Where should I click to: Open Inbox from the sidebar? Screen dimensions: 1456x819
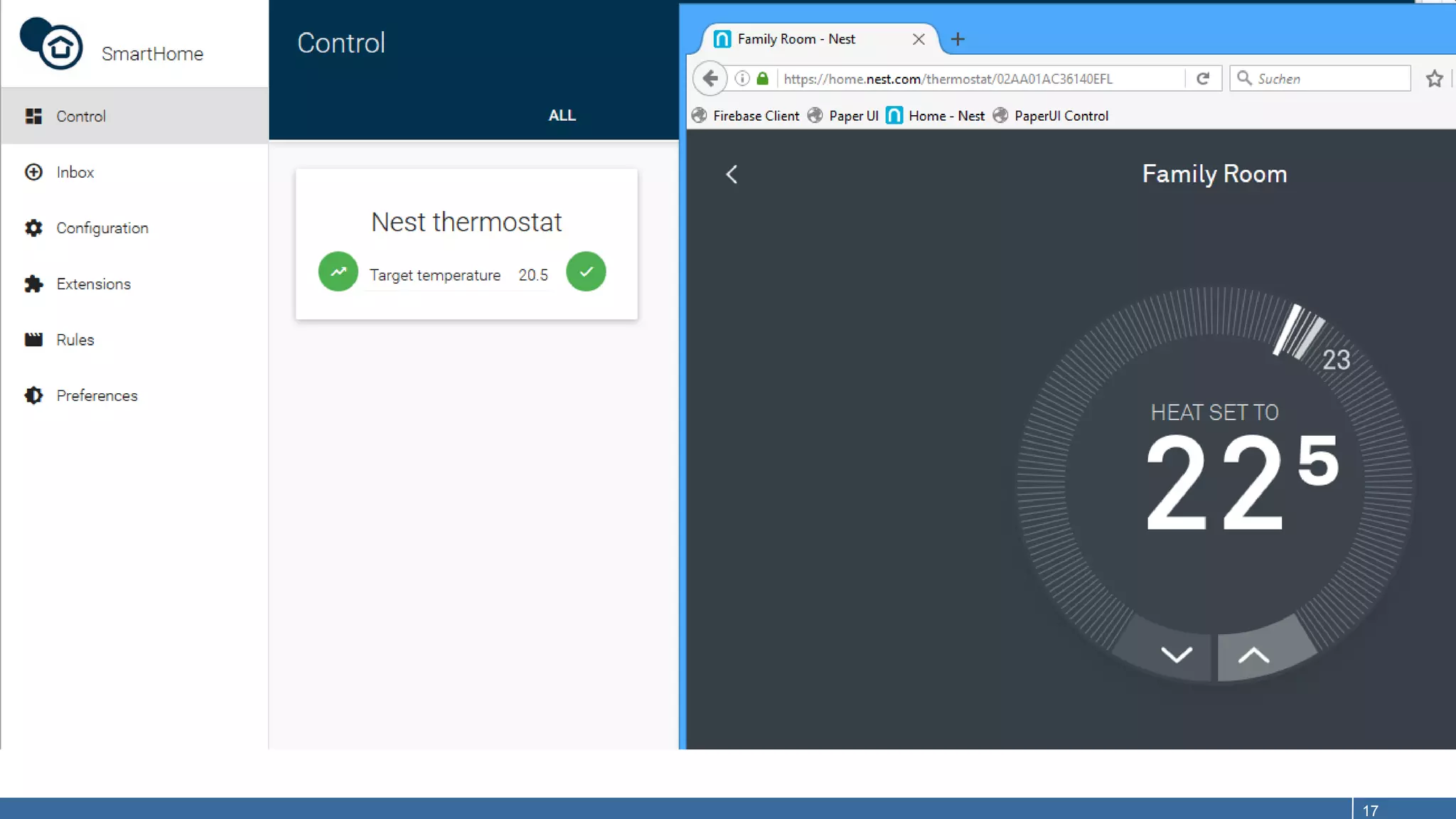coord(75,172)
